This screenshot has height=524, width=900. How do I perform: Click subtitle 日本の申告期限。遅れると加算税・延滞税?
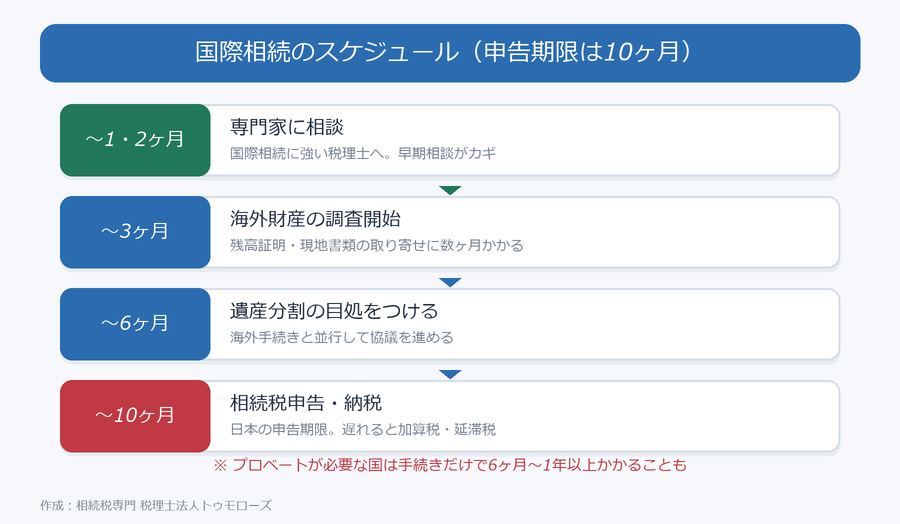point(363,429)
